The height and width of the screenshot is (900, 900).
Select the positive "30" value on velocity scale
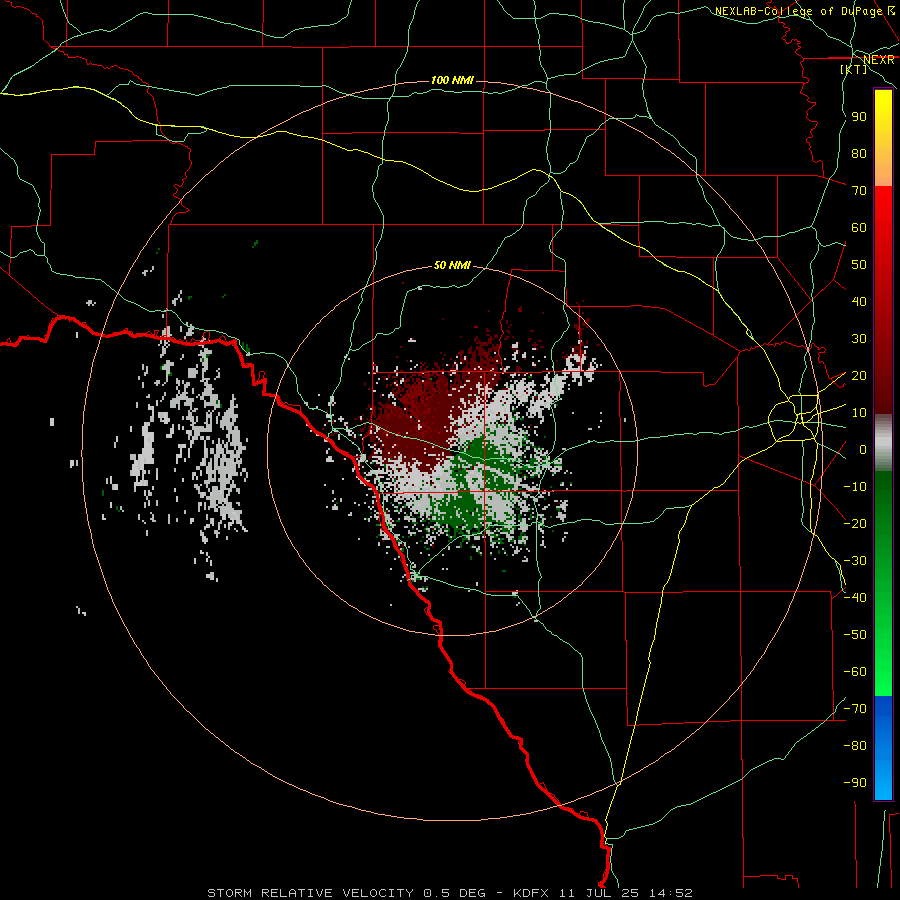(859, 339)
